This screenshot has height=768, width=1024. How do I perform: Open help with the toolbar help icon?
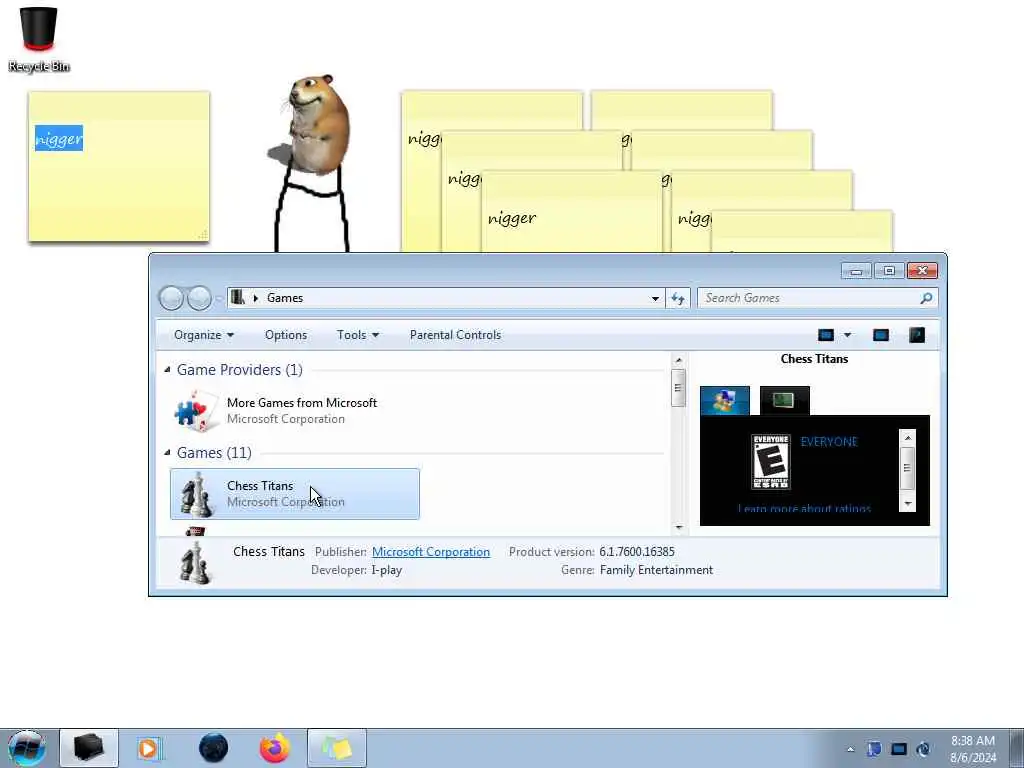tap(917, 335)
